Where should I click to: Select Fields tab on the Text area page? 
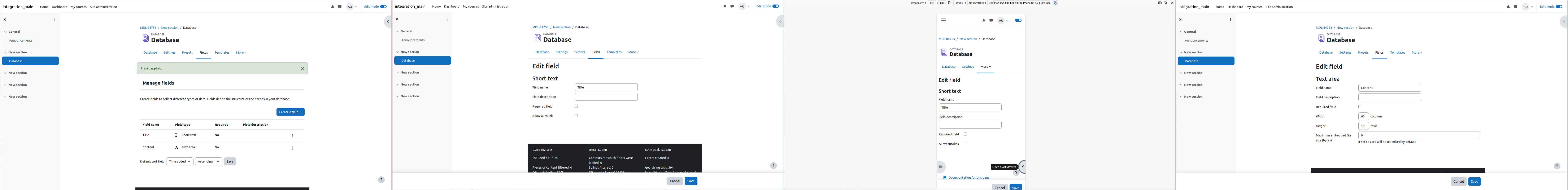pyautogui.click(x=1379, y=53)
